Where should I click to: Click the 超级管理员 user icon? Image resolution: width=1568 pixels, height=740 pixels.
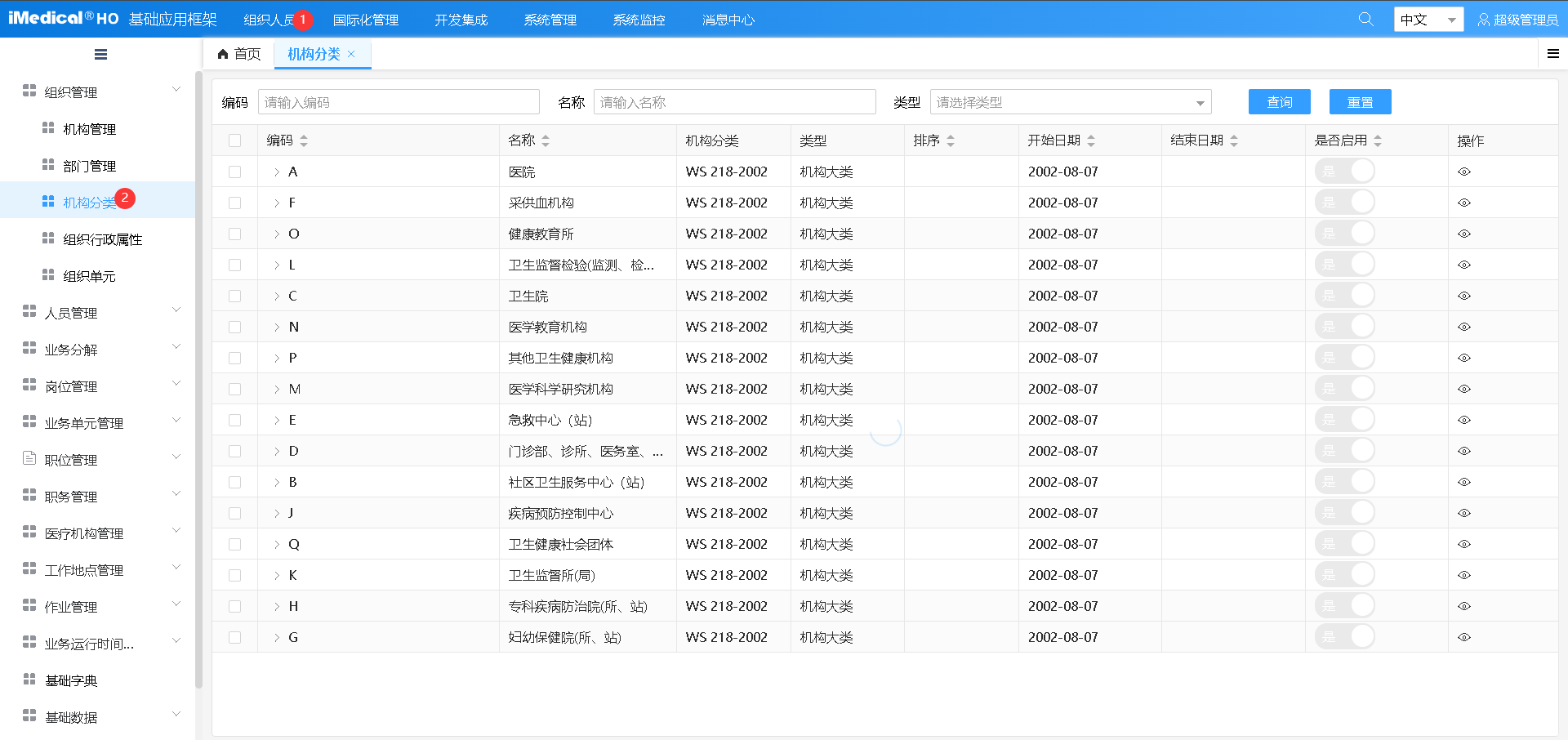pyautogui.click(x=1483, y=20)
